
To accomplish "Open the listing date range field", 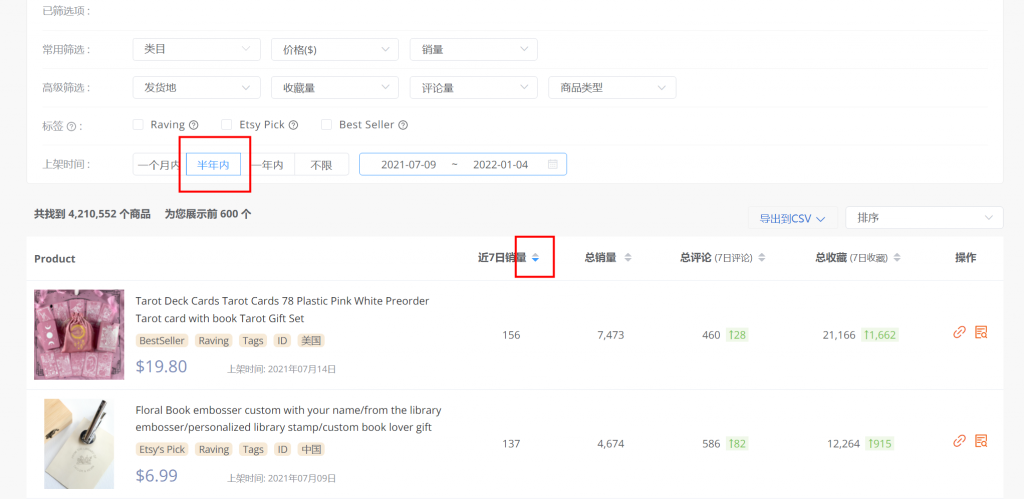I will [462, 164].
